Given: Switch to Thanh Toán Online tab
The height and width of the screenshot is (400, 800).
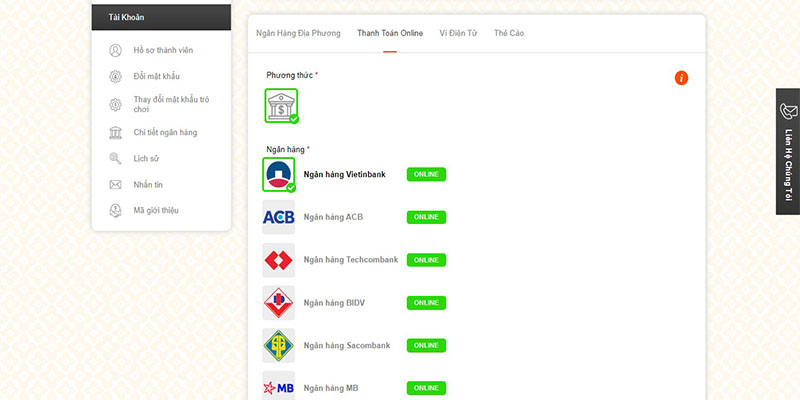Looking at the screenshot, I should (x=390, y=33).
